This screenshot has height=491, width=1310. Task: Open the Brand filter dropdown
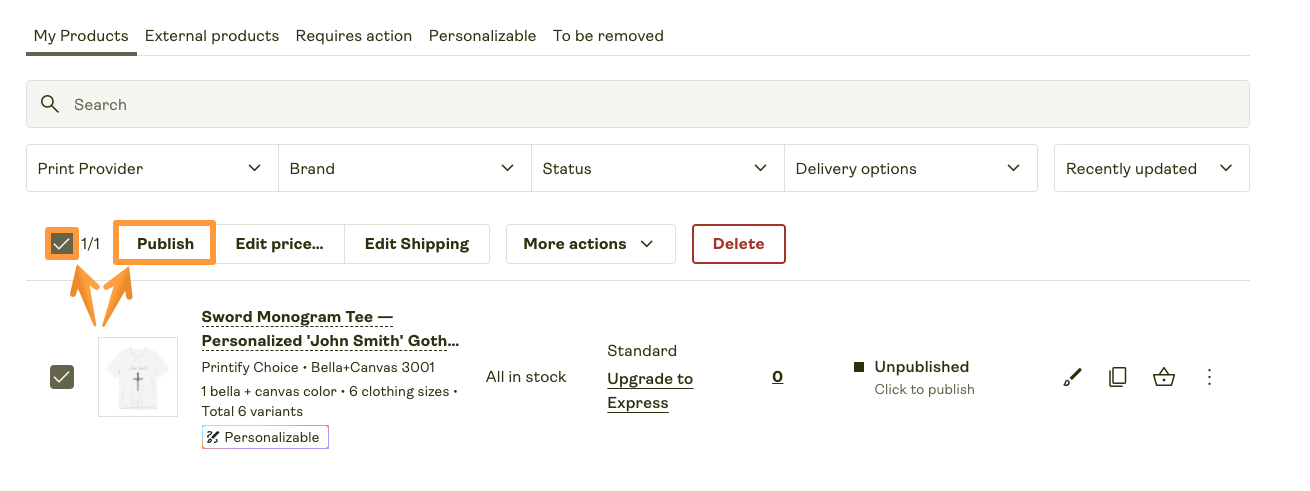coord(404,168)
